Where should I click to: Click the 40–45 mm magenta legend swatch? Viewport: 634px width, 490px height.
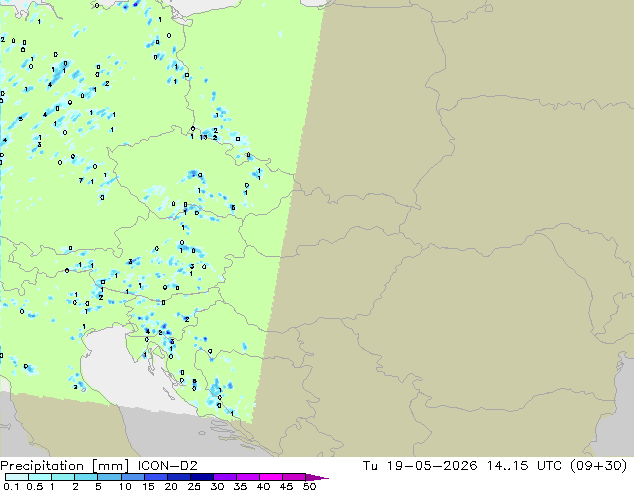(271, 477)
